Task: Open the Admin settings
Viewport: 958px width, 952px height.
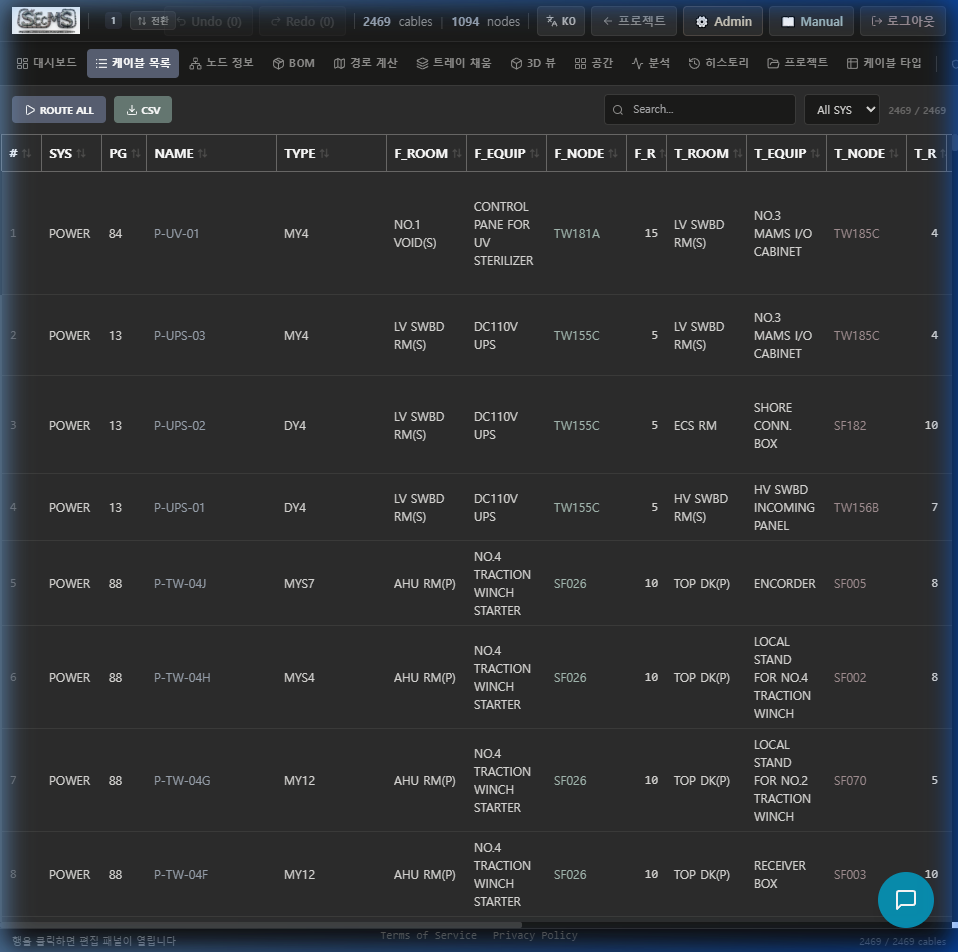Action: pos(723,21)
